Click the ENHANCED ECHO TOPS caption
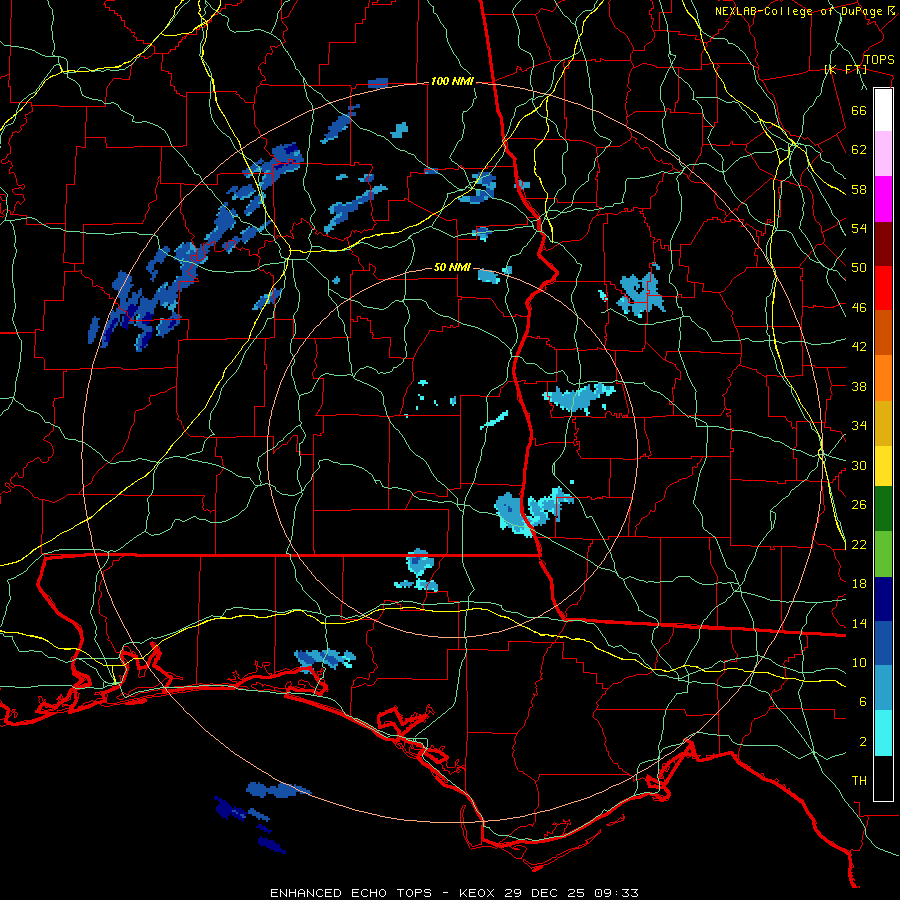 351,893
